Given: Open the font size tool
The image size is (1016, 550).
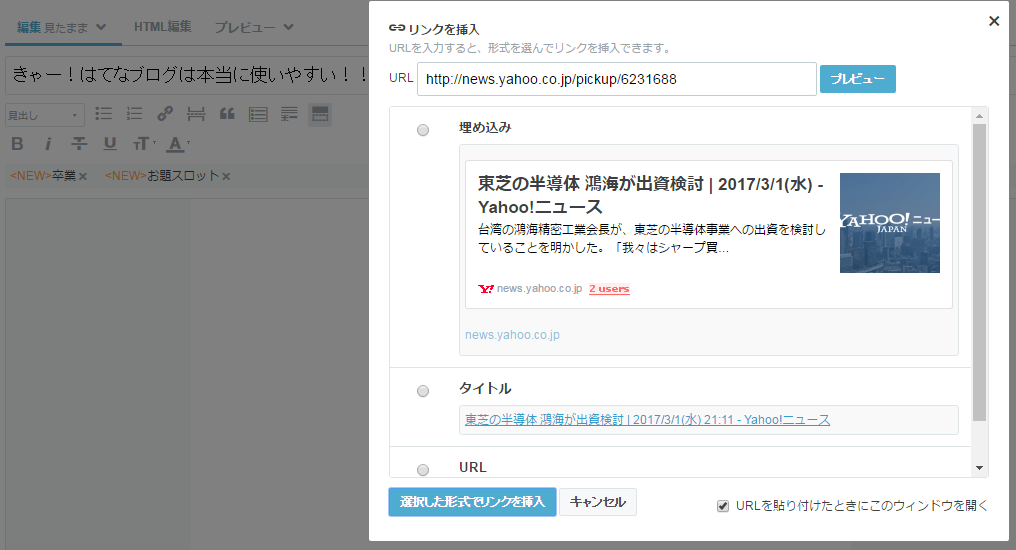Looking at the screenshot, I should click(144, 144).
